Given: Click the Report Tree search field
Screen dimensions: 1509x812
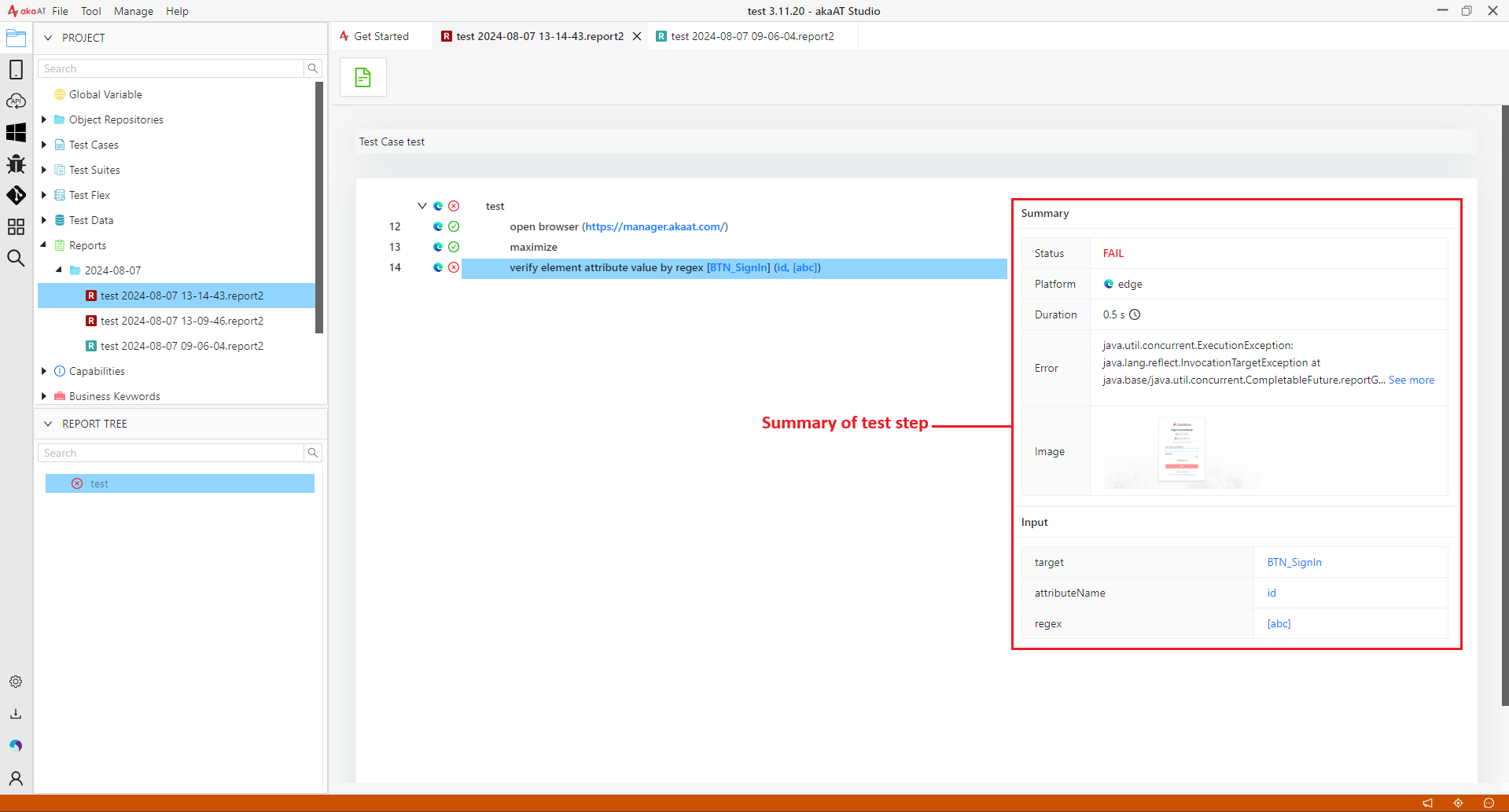Looking at the screenshot, I should click(171, 453).
